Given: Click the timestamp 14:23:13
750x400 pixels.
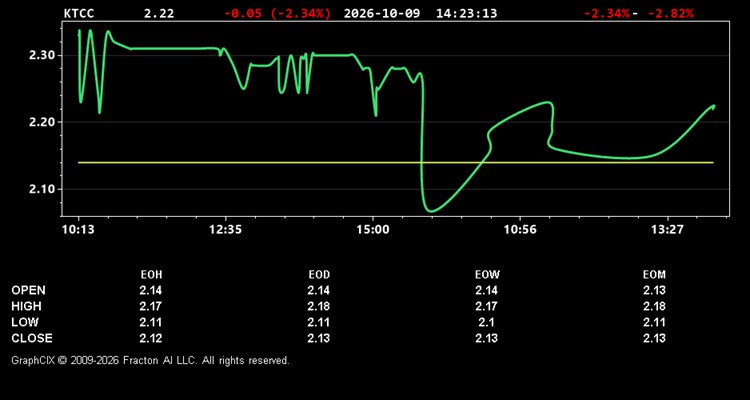Looking at the screenshot, I should click(466, 13).
